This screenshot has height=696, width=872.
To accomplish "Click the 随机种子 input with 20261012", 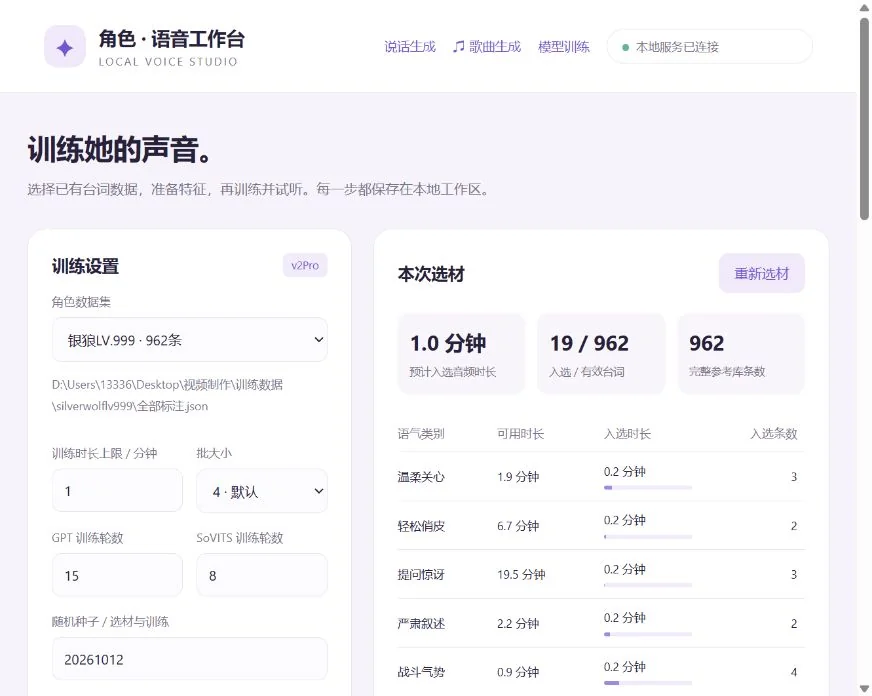I will pos(190,659).
